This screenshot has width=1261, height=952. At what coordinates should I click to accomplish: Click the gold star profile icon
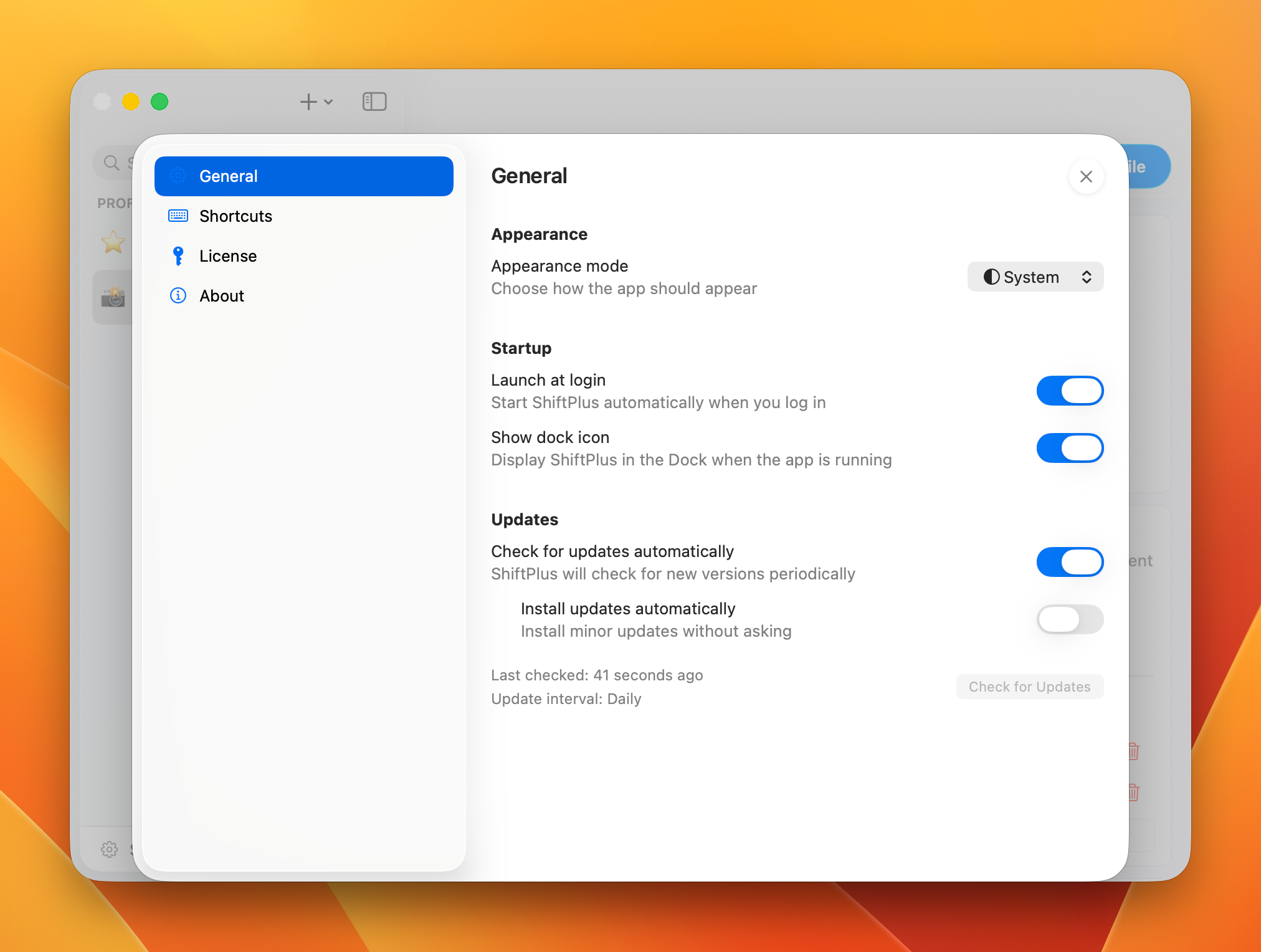coord(113,242)
